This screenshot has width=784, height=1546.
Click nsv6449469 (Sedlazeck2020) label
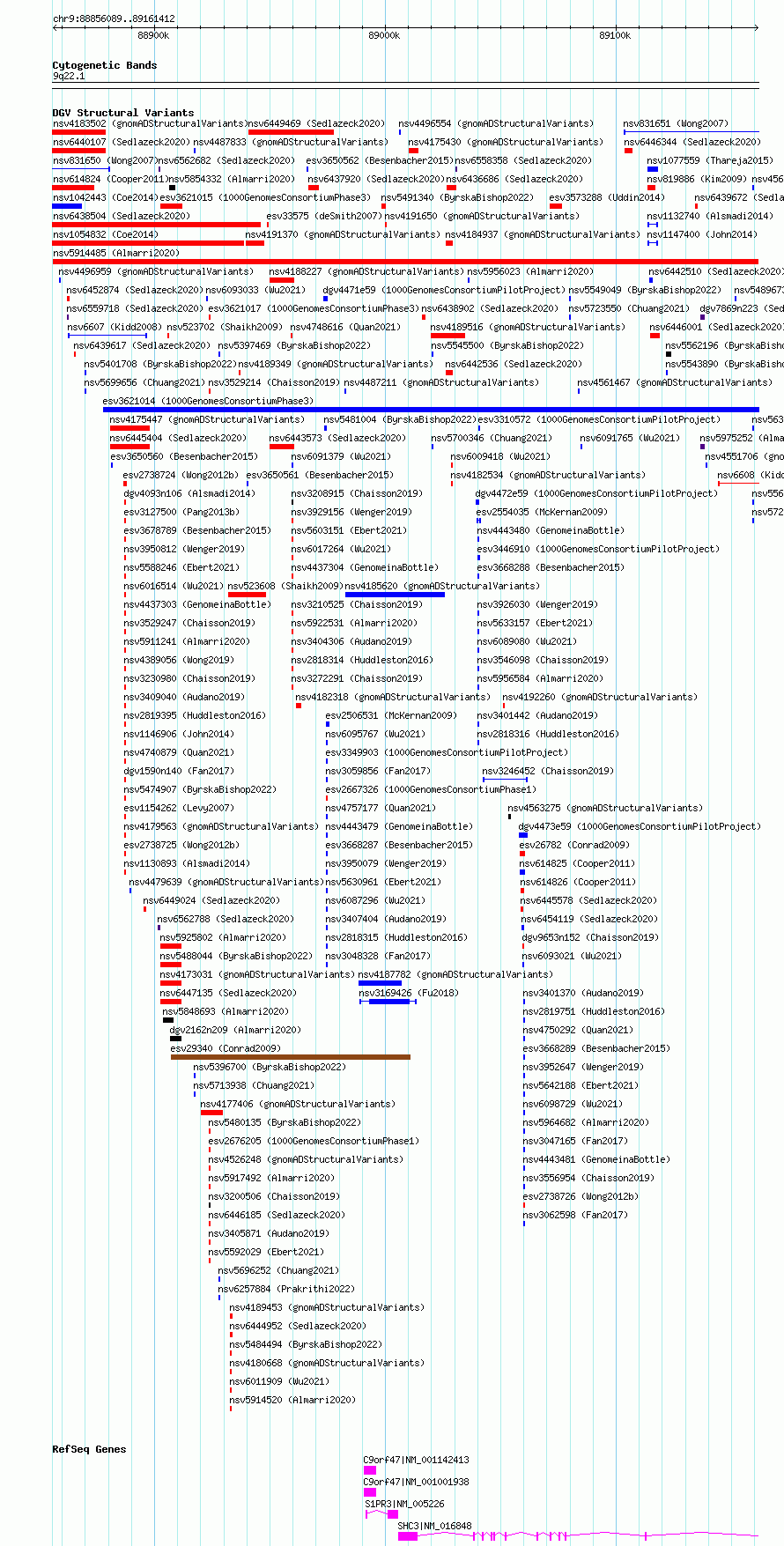(x=316, y=123)
